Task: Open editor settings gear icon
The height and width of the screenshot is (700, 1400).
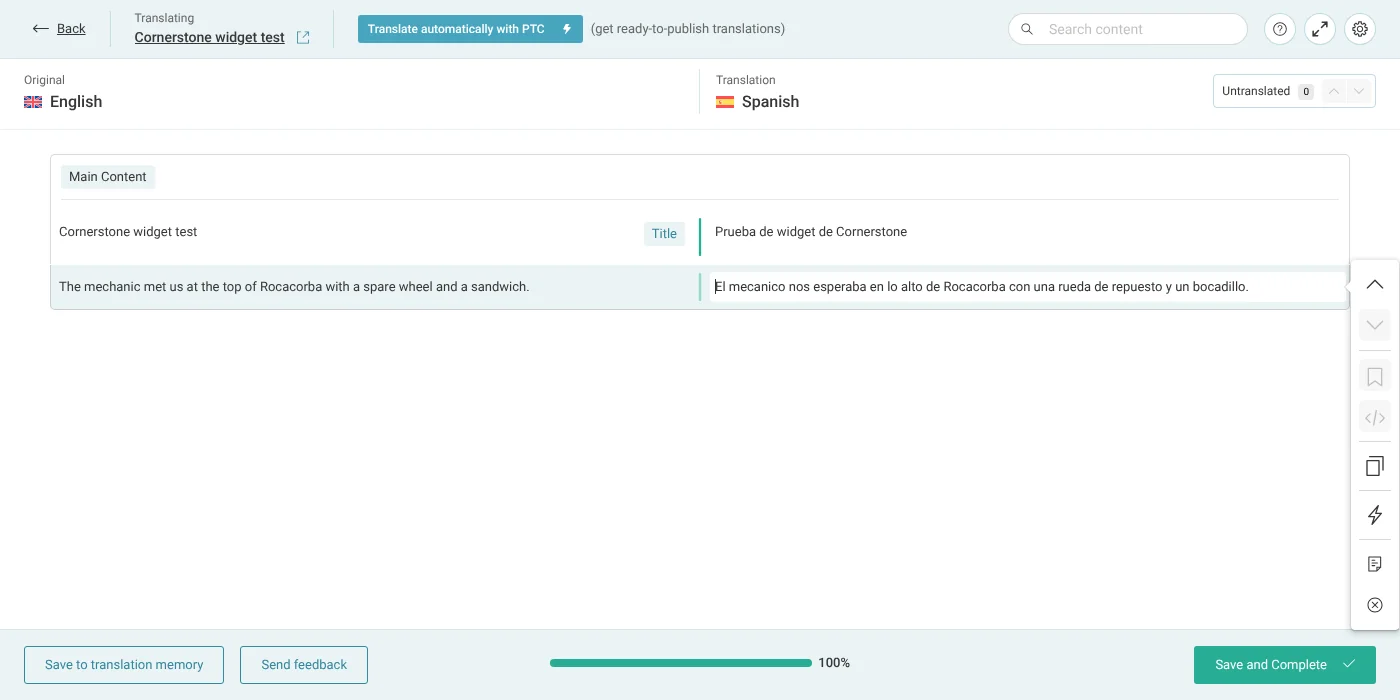Action: [1360, 29]
